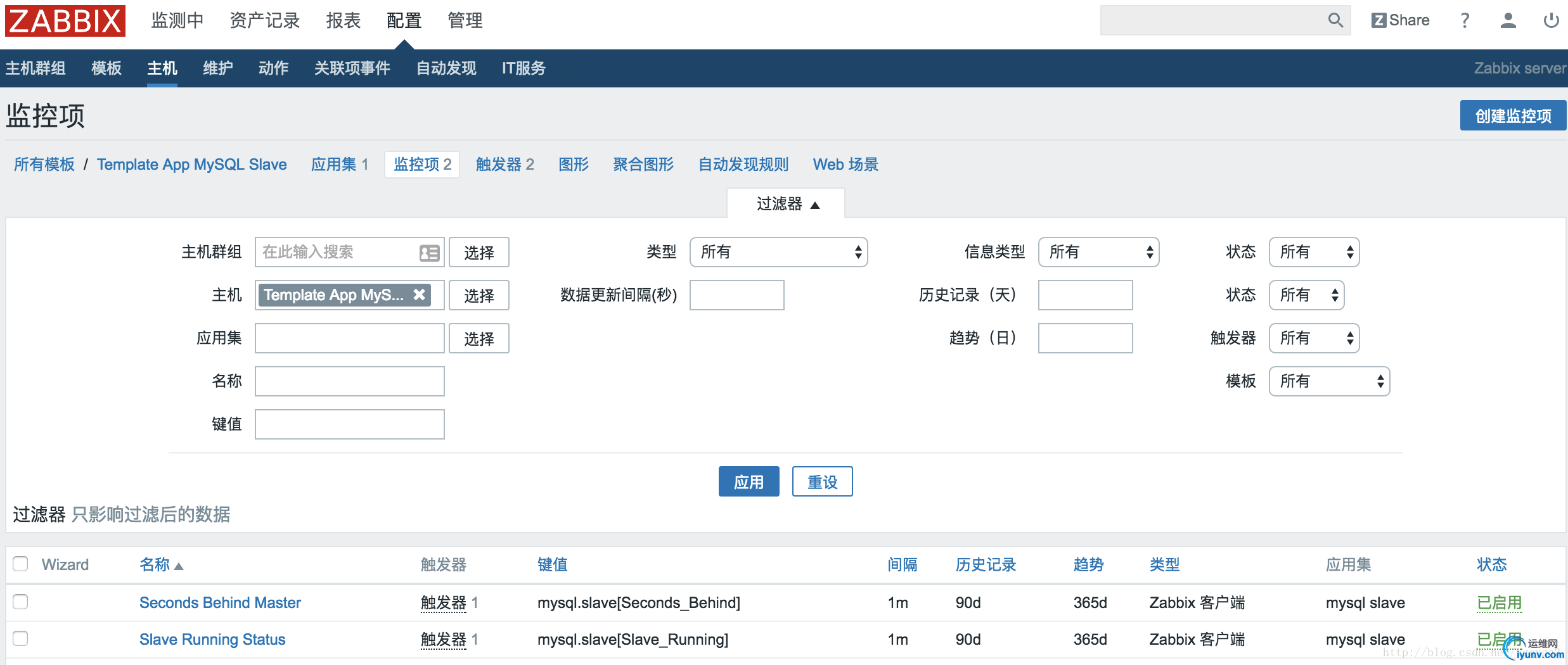Switch to the 聚合图形 tab
Image resolution: width=1568 pixels, height=665 pixels.
[x=643, y=165]
